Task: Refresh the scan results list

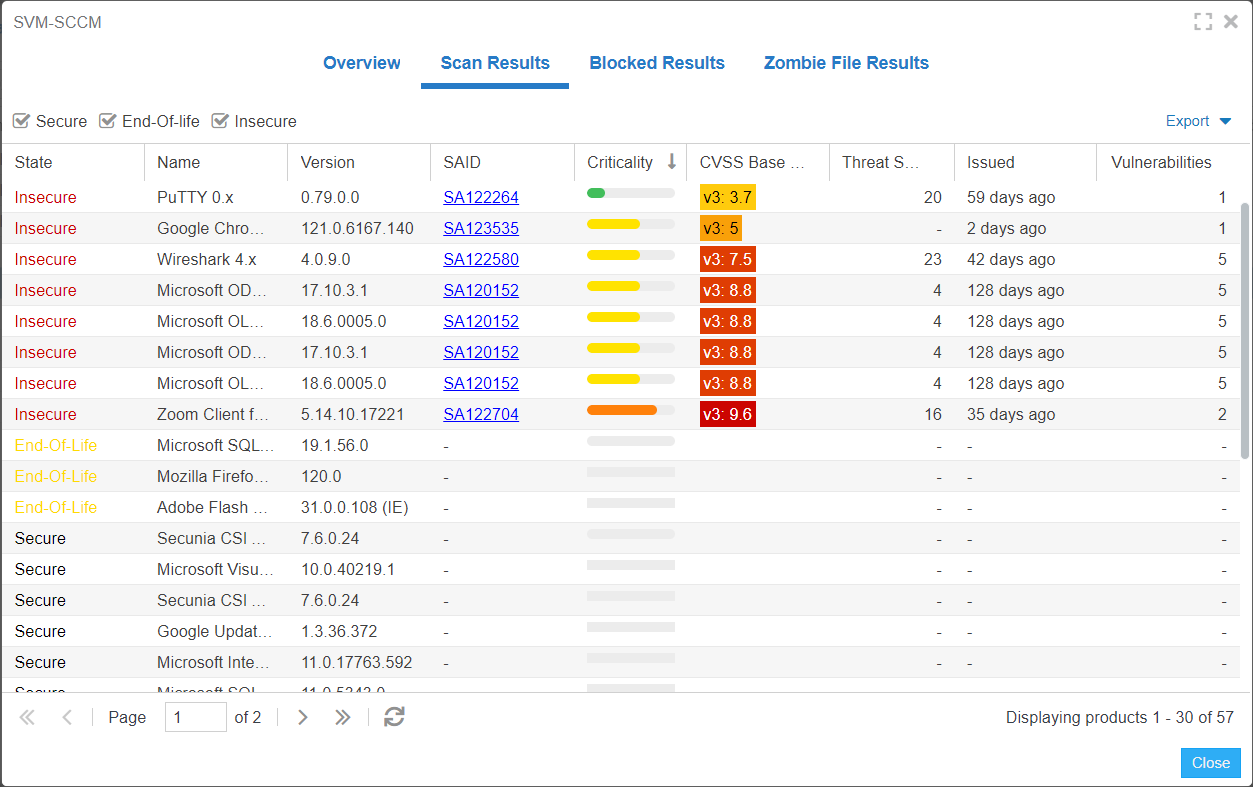Action: point(395,717)
